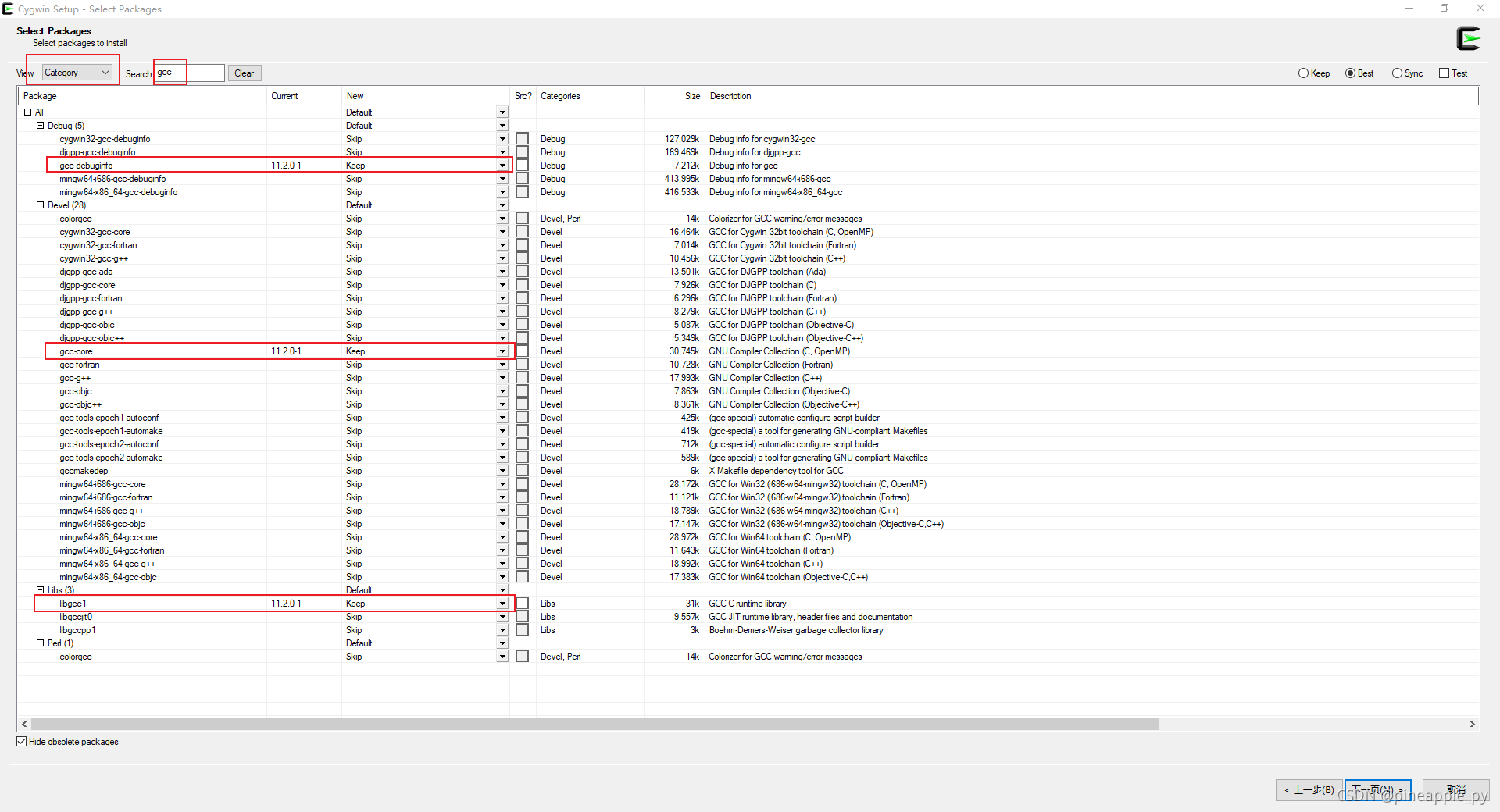Open the New dropdown for Devel colorgcc
The width and height of the screenshot is (1500, 812).
coord(502,219)
